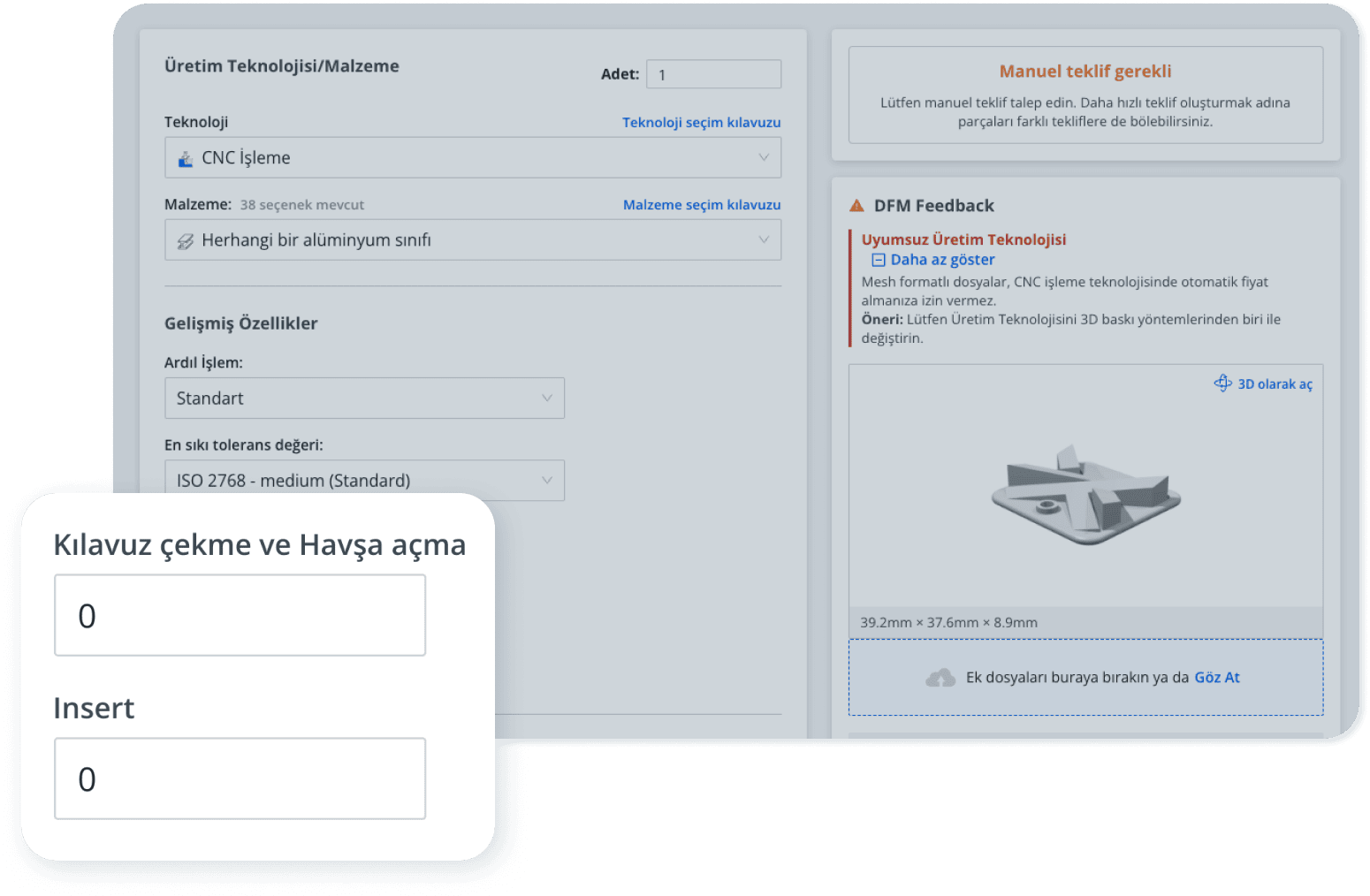Click the 3D part model preview
The width and height of the screenshot is (1370, 896).
coord(1085,495)
